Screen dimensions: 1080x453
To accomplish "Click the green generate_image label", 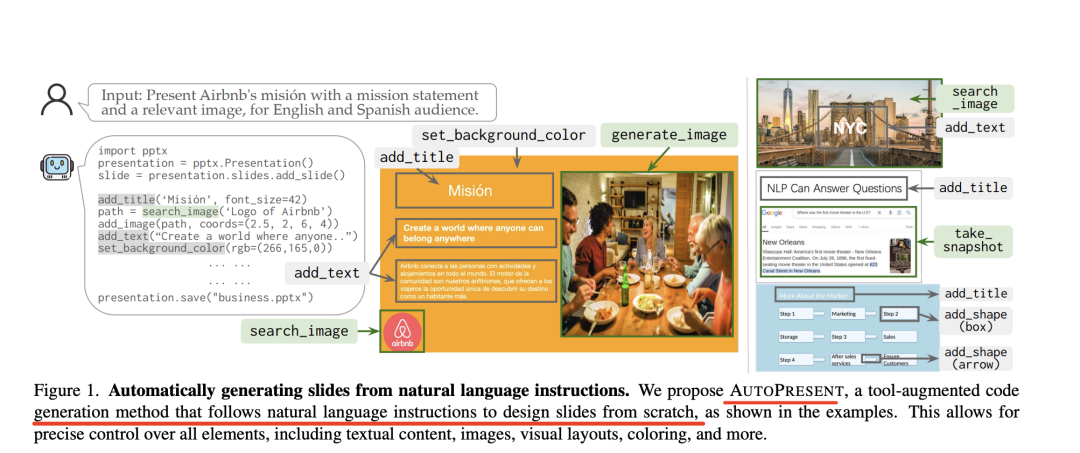I will pos(668,134).
